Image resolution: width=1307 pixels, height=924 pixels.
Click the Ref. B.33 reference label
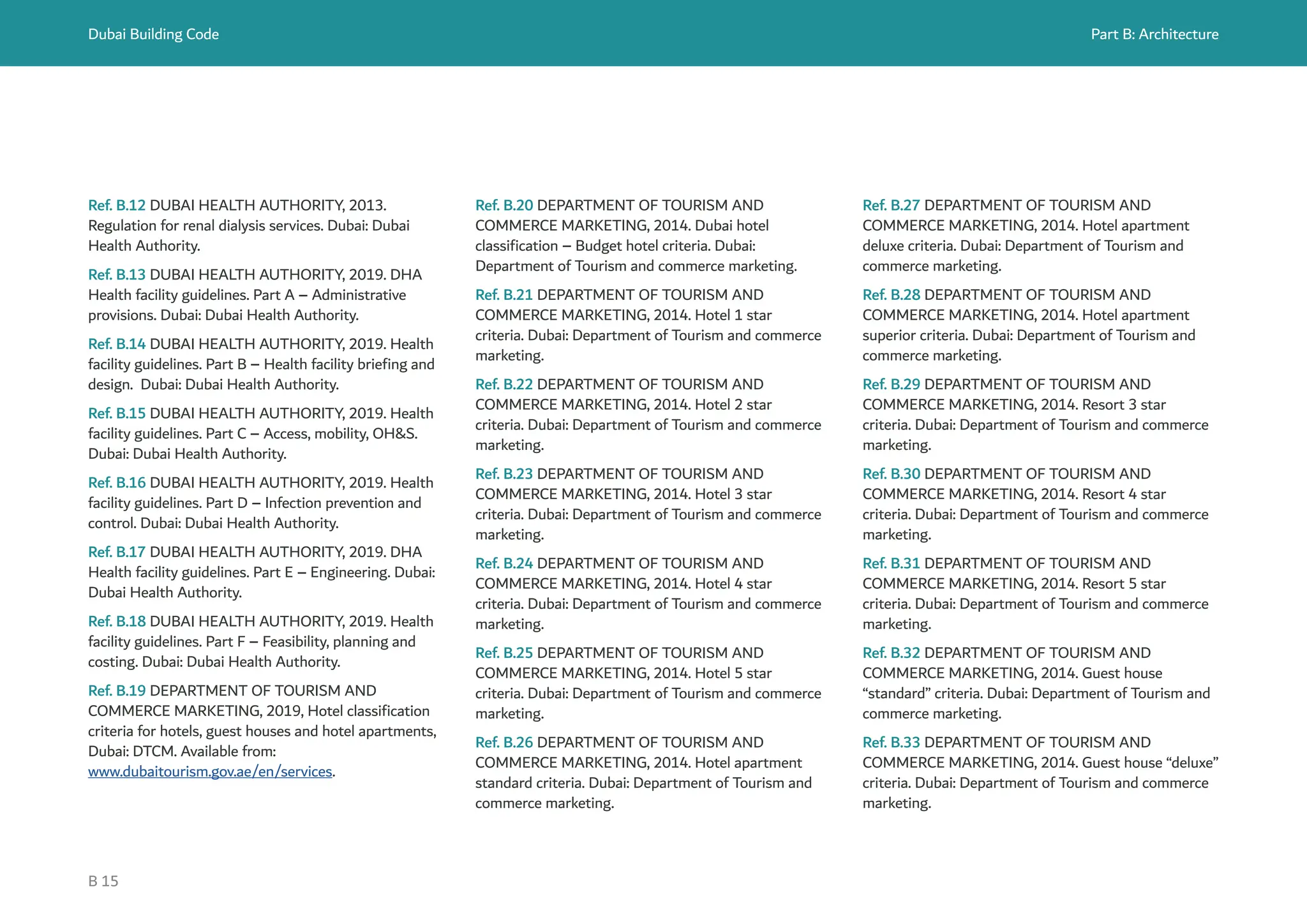891,742
